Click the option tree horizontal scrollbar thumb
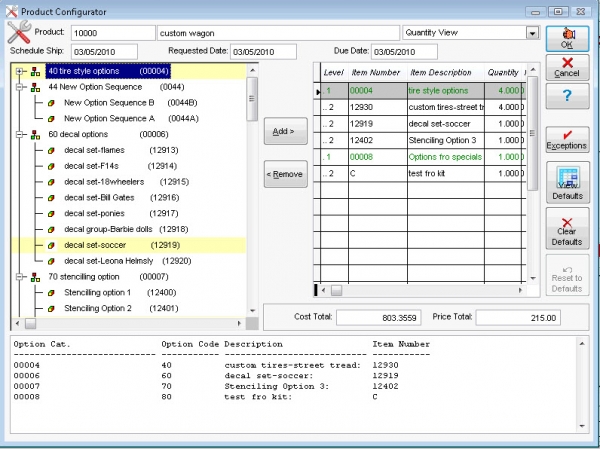 (30, 324)
